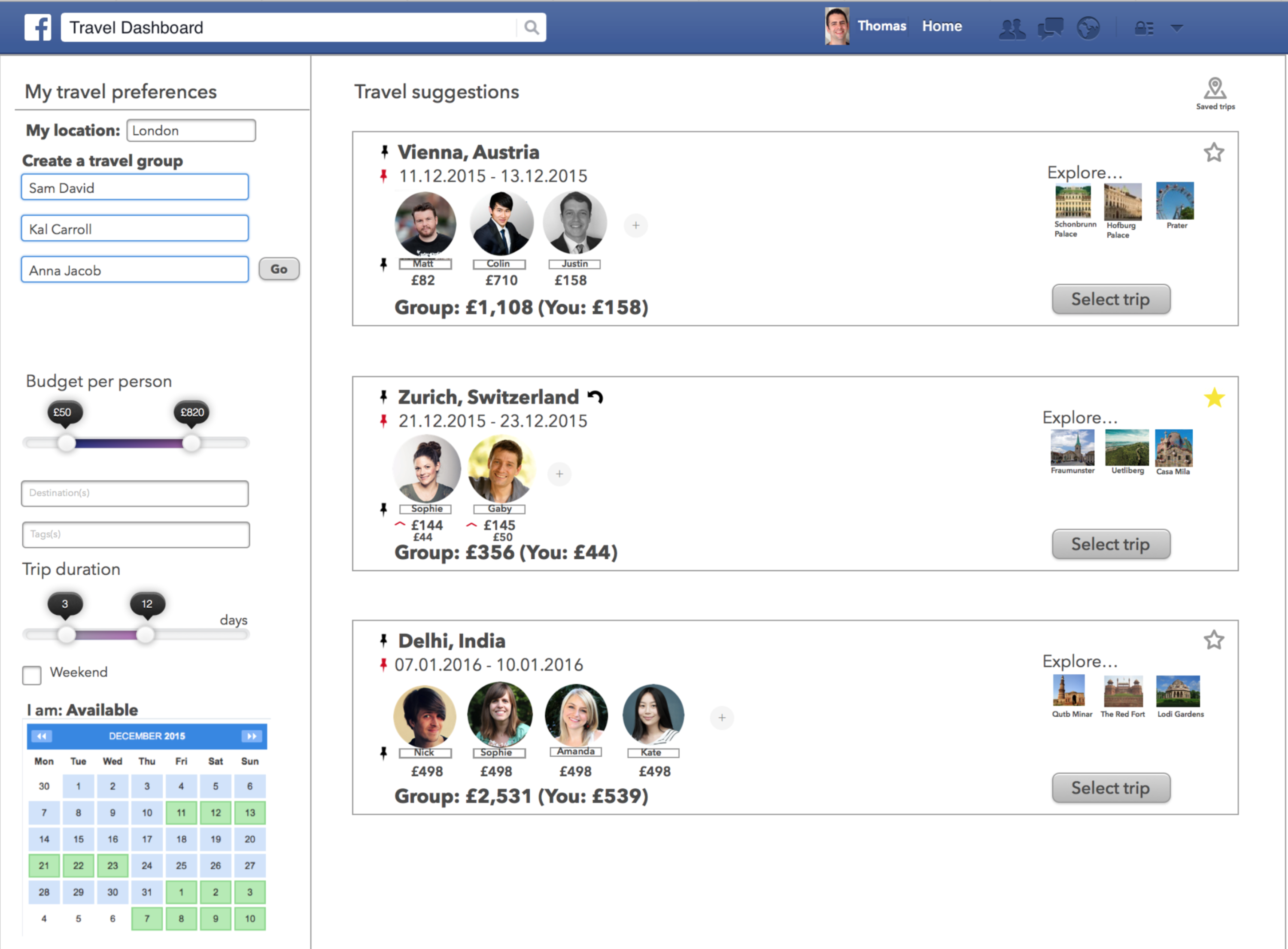Toggle red pin beside 07.01.2016 dates
The width and height of the screenshot is (1288, 949).
coord(384,665)
